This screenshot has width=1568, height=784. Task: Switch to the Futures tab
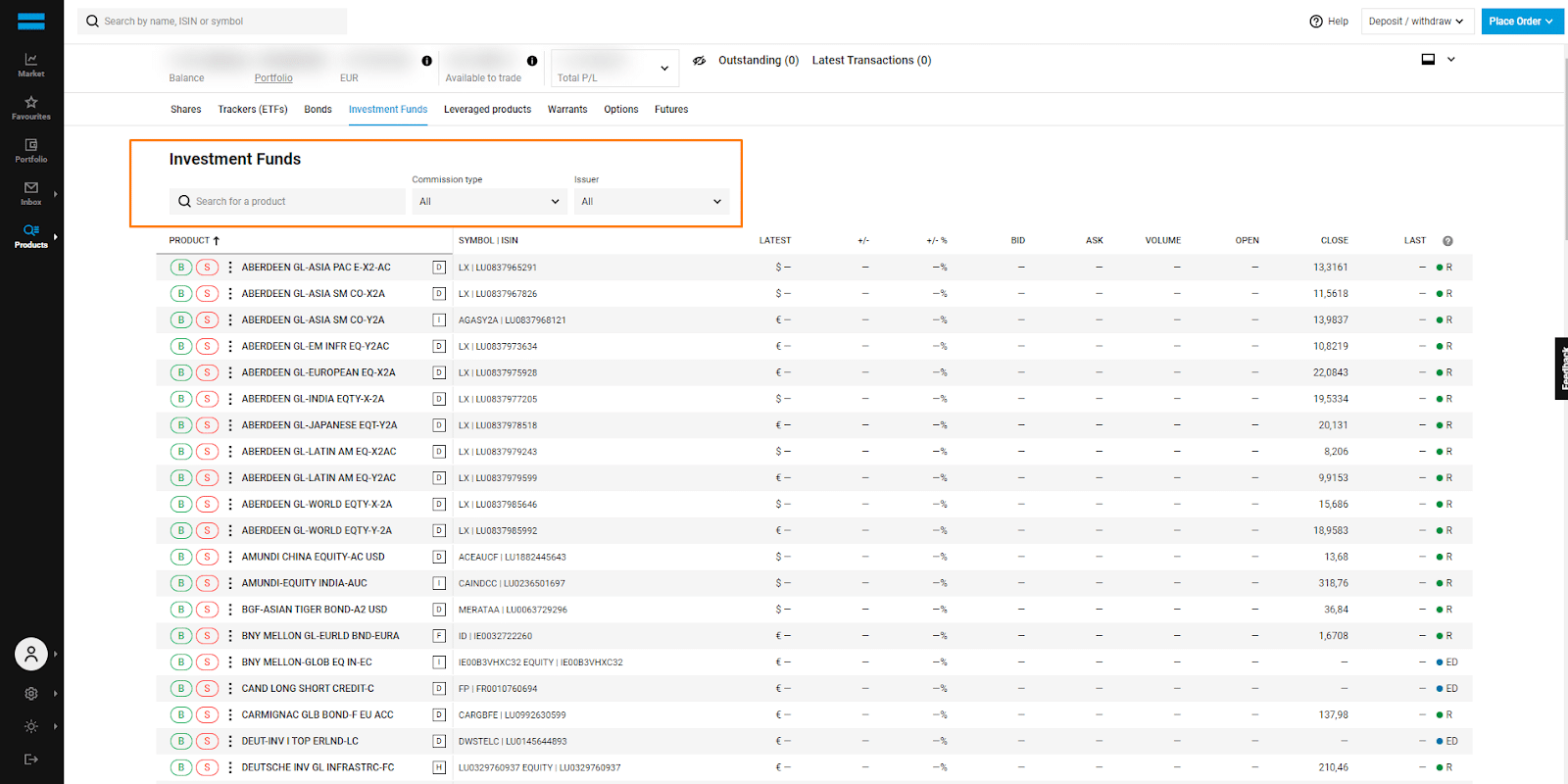pos(671,110)
